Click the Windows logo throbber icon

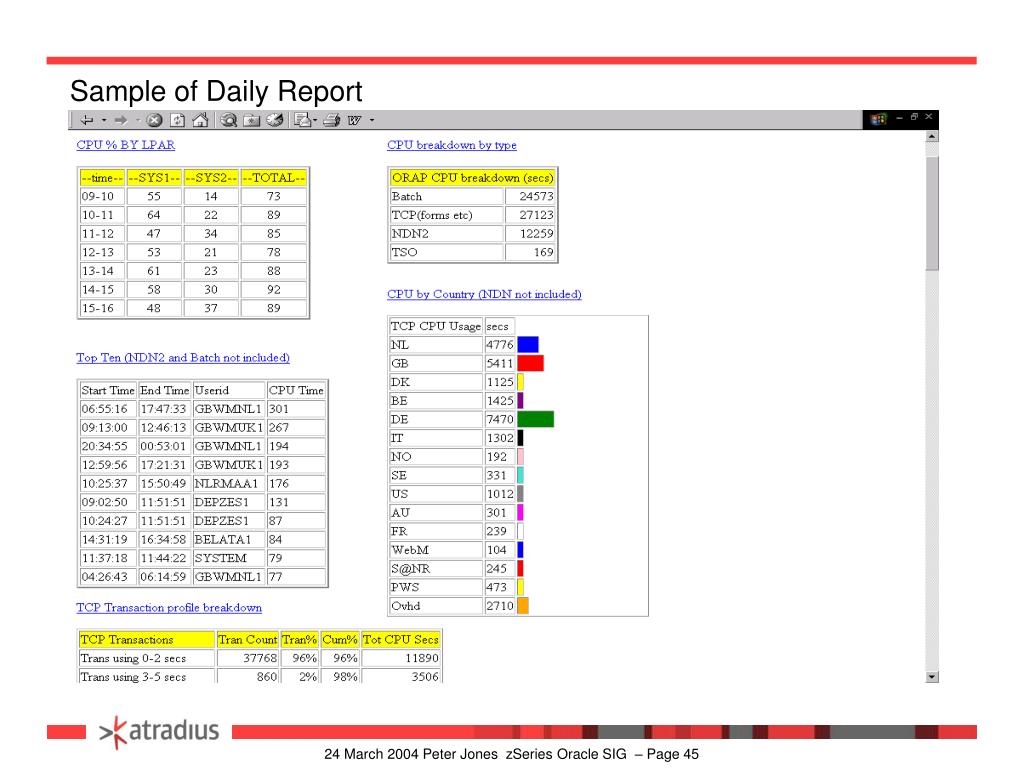click(878, 119)
